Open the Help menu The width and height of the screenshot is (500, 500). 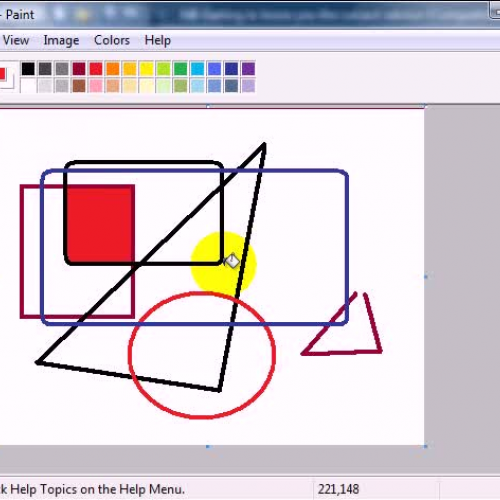coord(158,40)
